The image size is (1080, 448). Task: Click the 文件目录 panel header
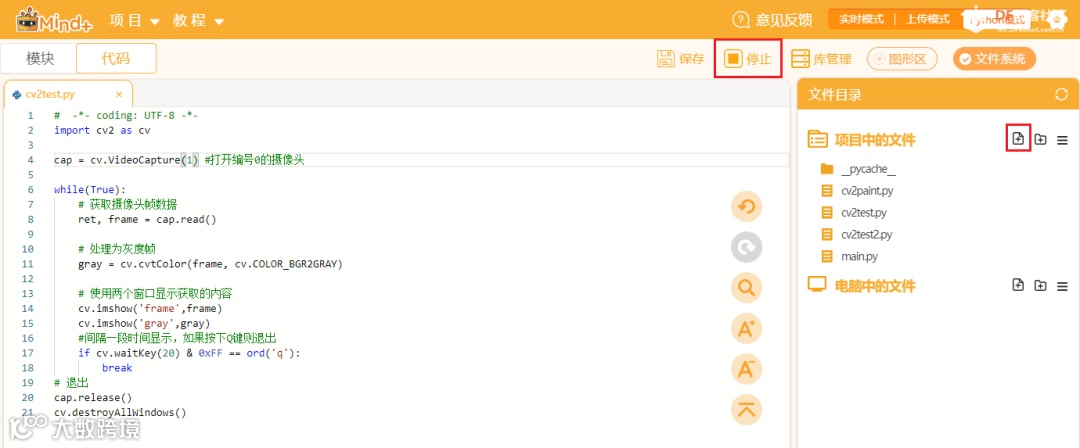pyautogui.click(x=937, y=94)
